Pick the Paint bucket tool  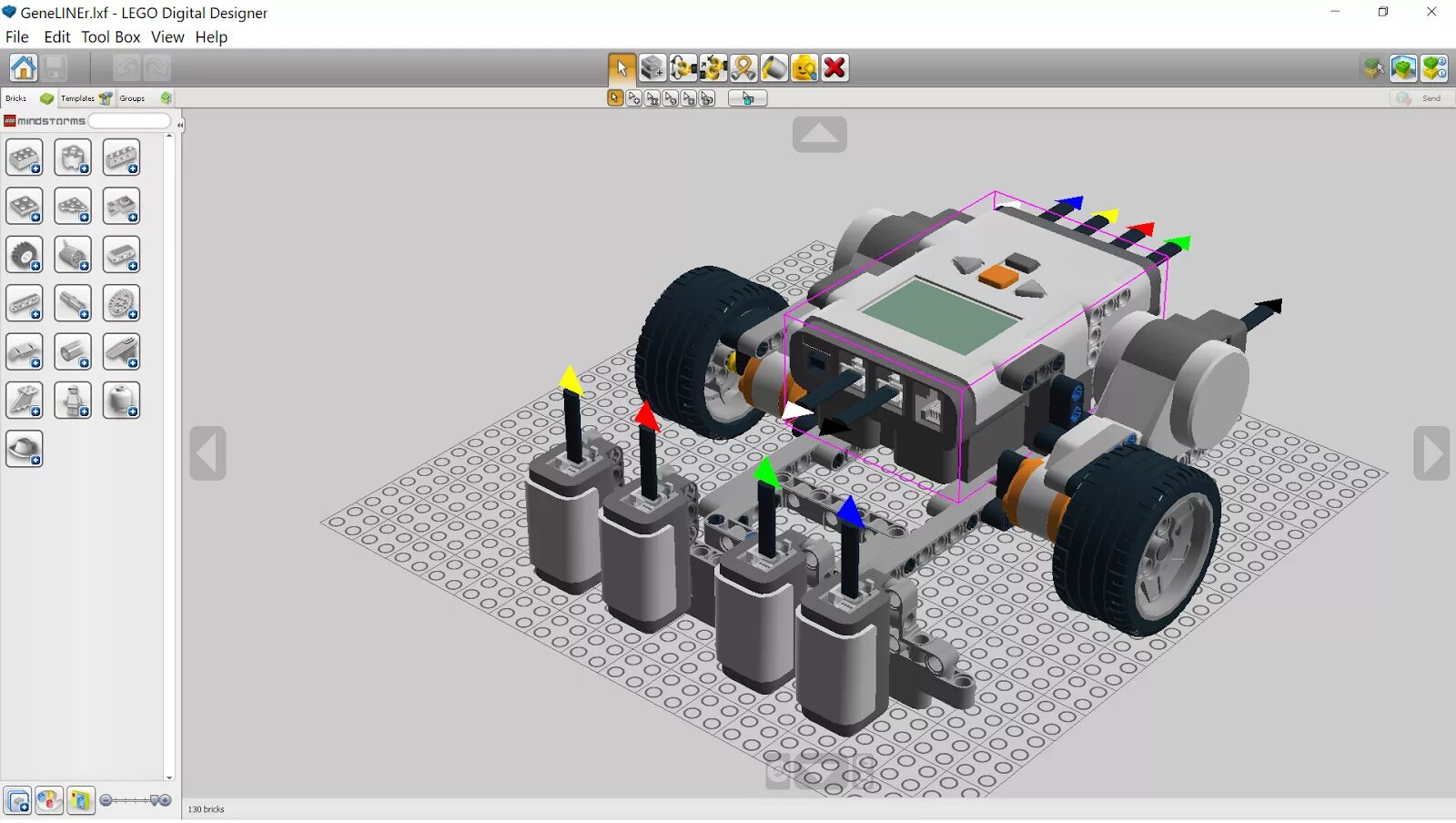tap(774, 68)
